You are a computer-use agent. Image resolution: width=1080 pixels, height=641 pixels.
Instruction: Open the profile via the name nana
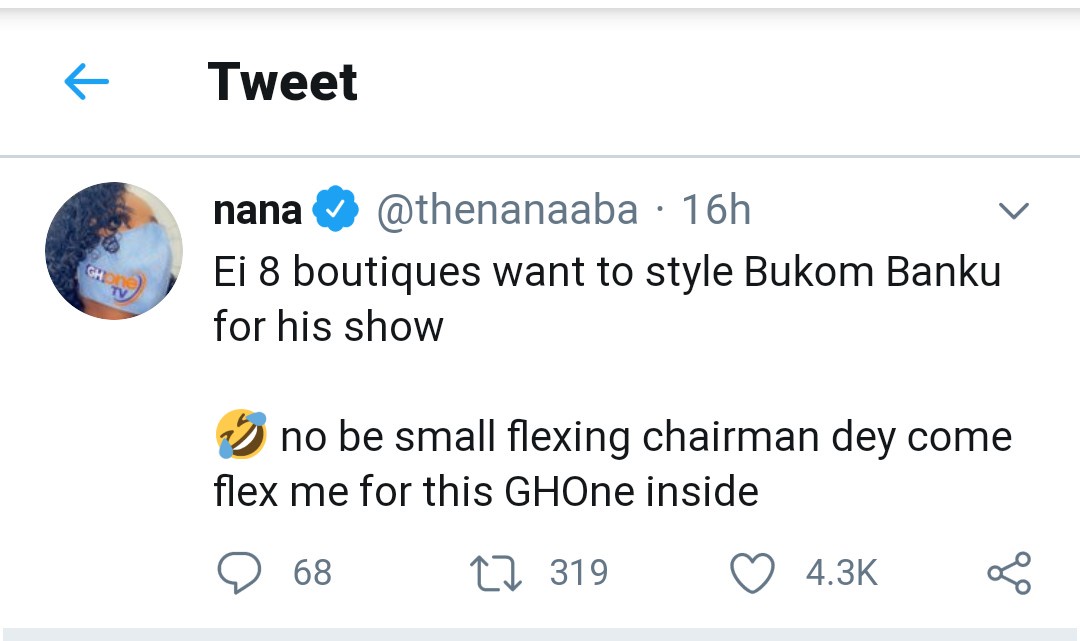click(x=257, y=211)
